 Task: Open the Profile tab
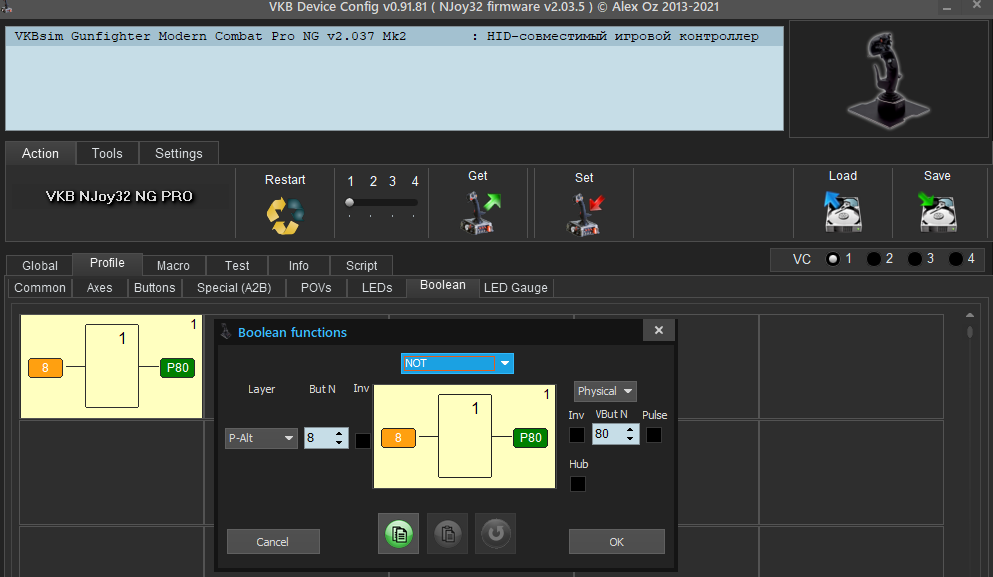pyautogui.click(x=107, y=263)
